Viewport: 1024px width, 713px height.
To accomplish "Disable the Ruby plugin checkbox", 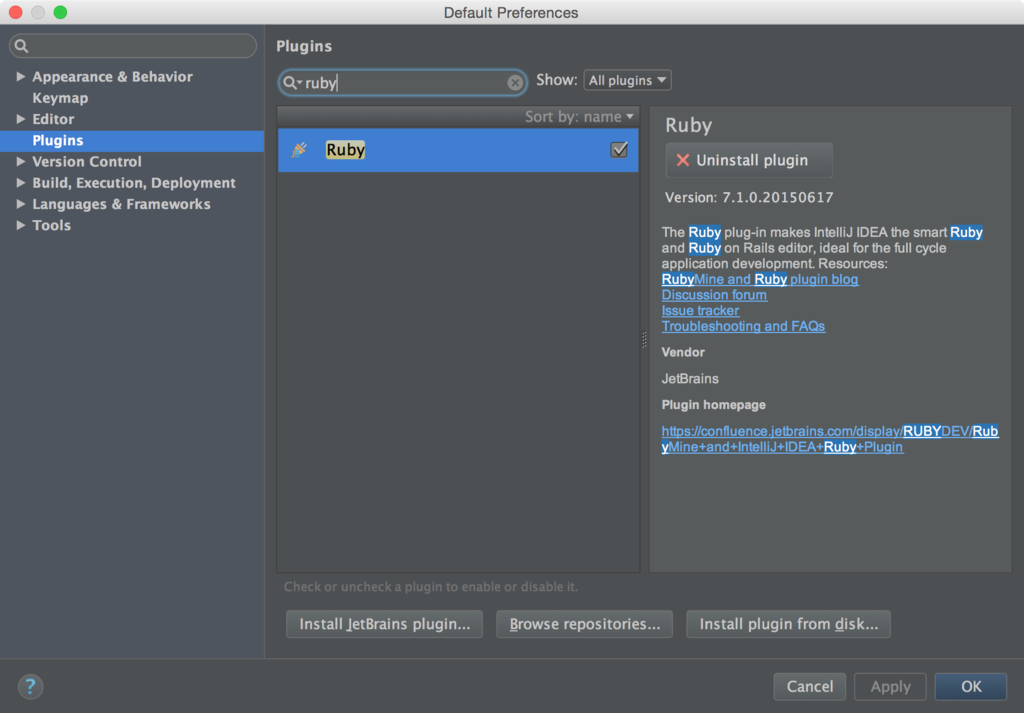I will [618, 150].
